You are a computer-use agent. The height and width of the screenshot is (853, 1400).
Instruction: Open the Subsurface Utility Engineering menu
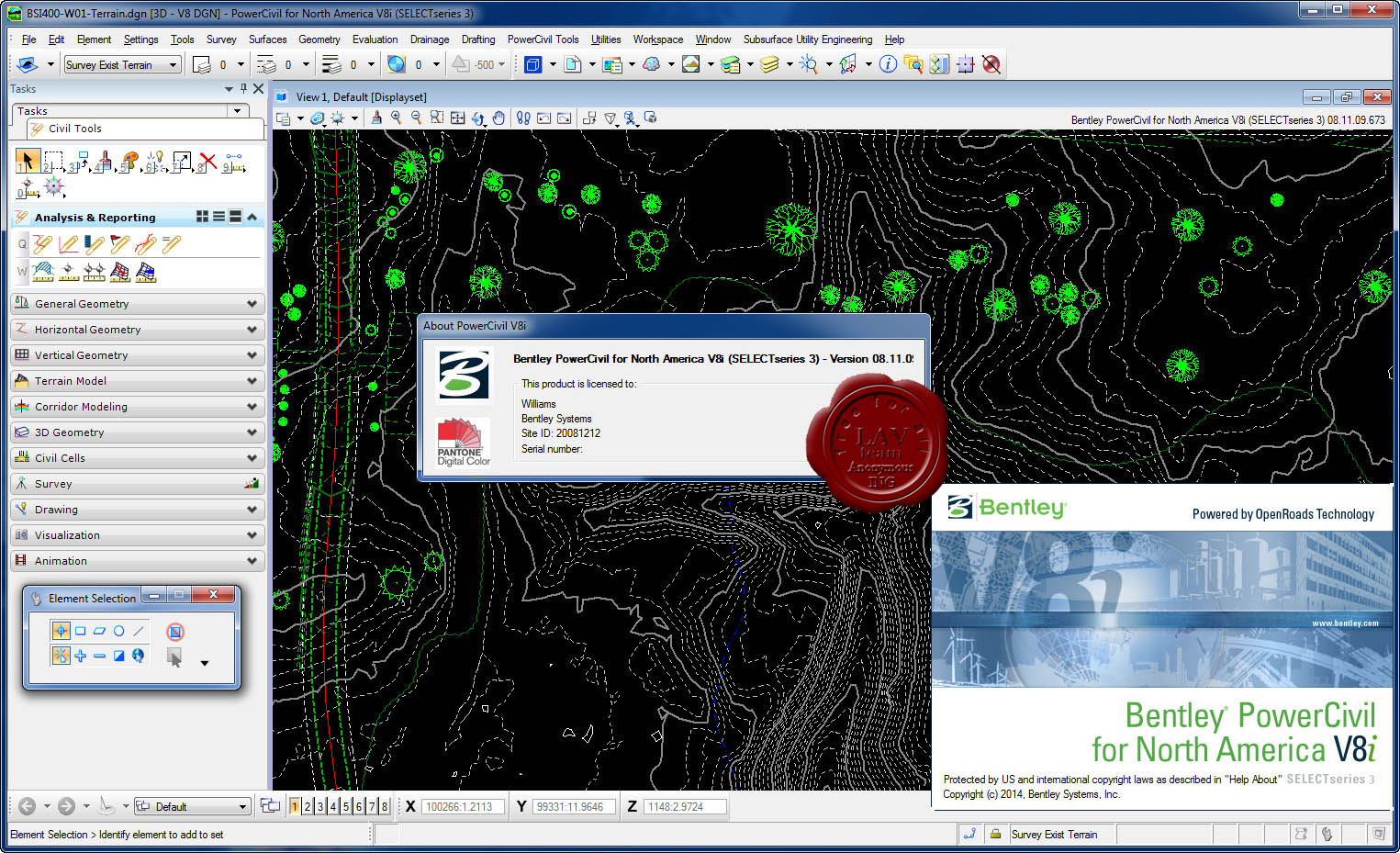(x=807, y=39)
